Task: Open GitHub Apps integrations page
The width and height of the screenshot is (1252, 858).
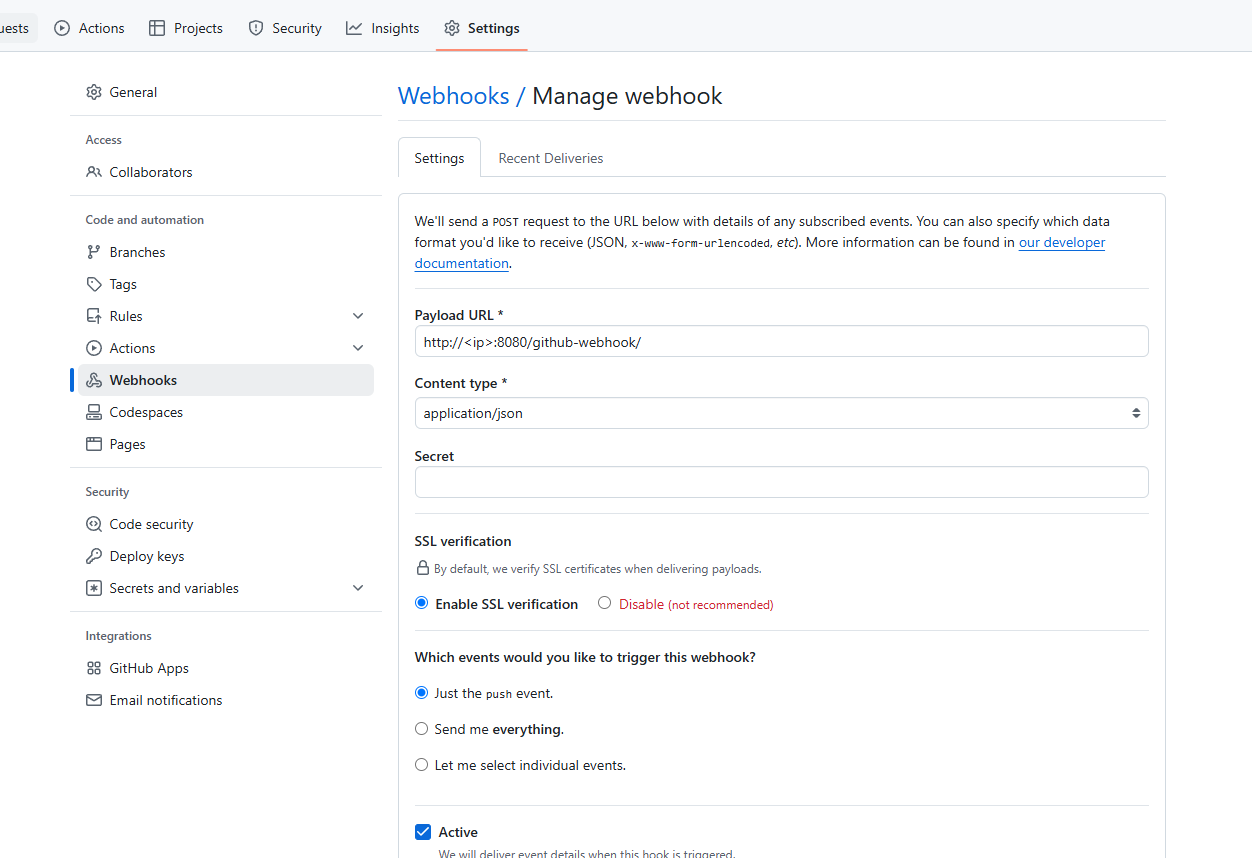Action: click(226, 668)
